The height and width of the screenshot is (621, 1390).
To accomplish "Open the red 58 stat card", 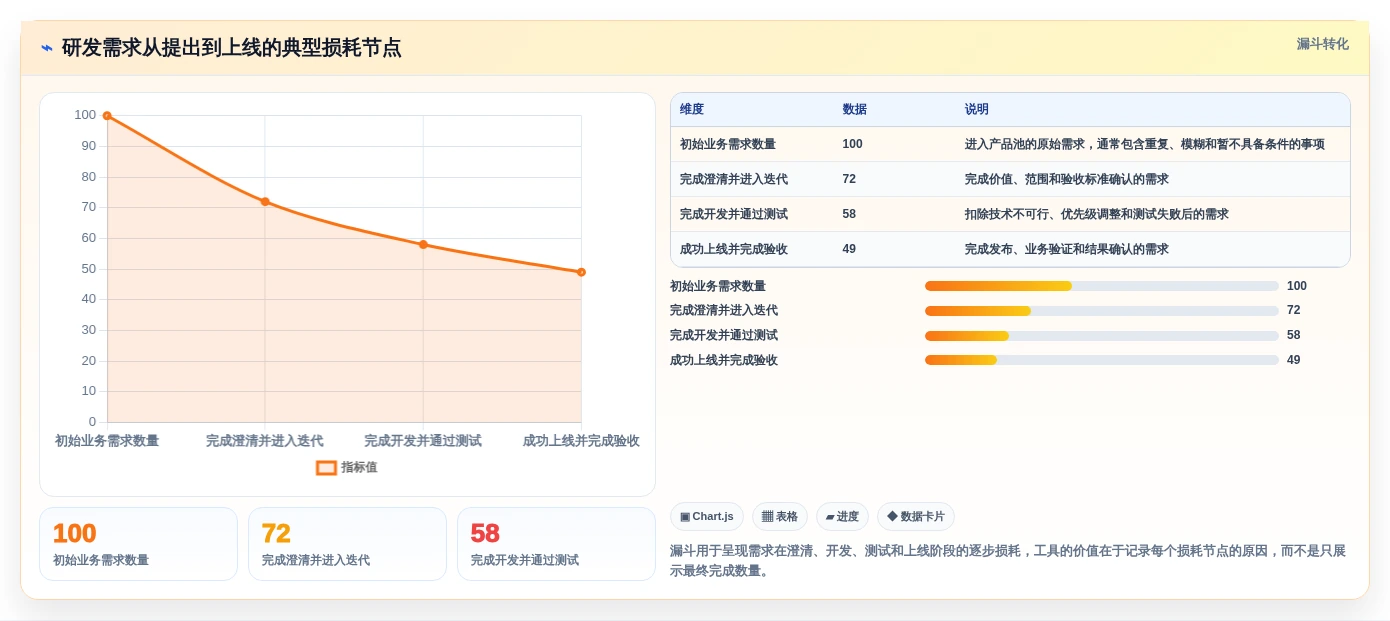I will 556,544.
